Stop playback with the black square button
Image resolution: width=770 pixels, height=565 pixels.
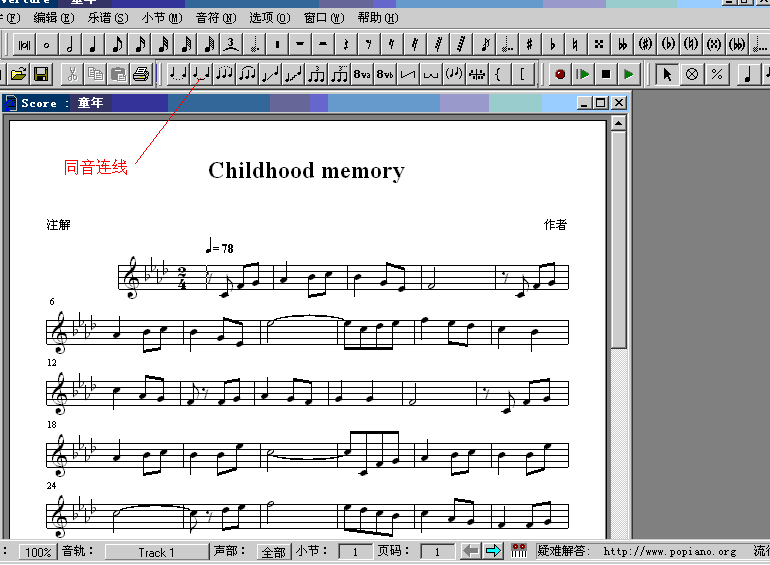pyautogui.click(x=605, y=75)
